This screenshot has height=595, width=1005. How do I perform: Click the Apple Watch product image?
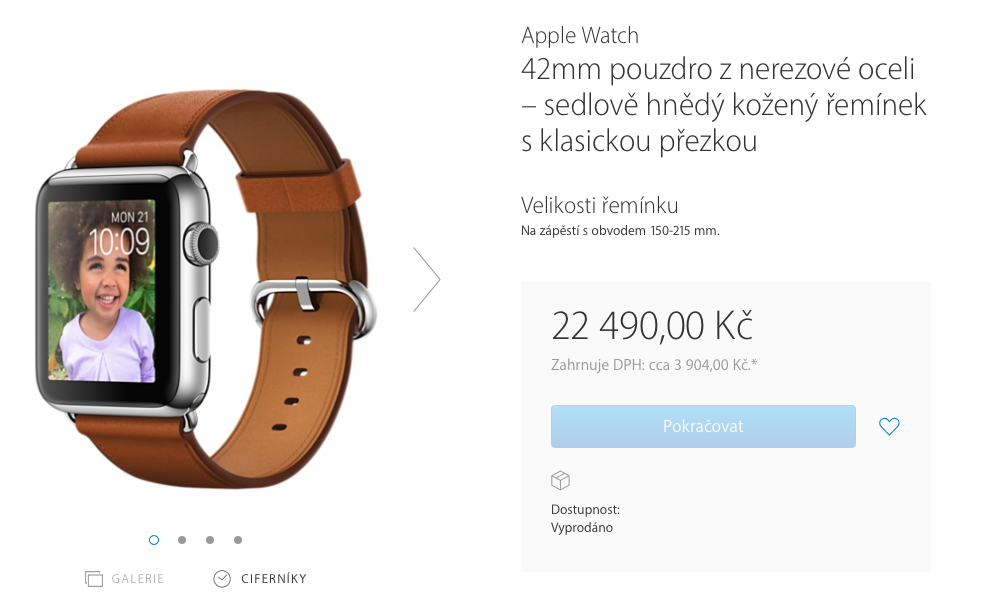[205, 289]
